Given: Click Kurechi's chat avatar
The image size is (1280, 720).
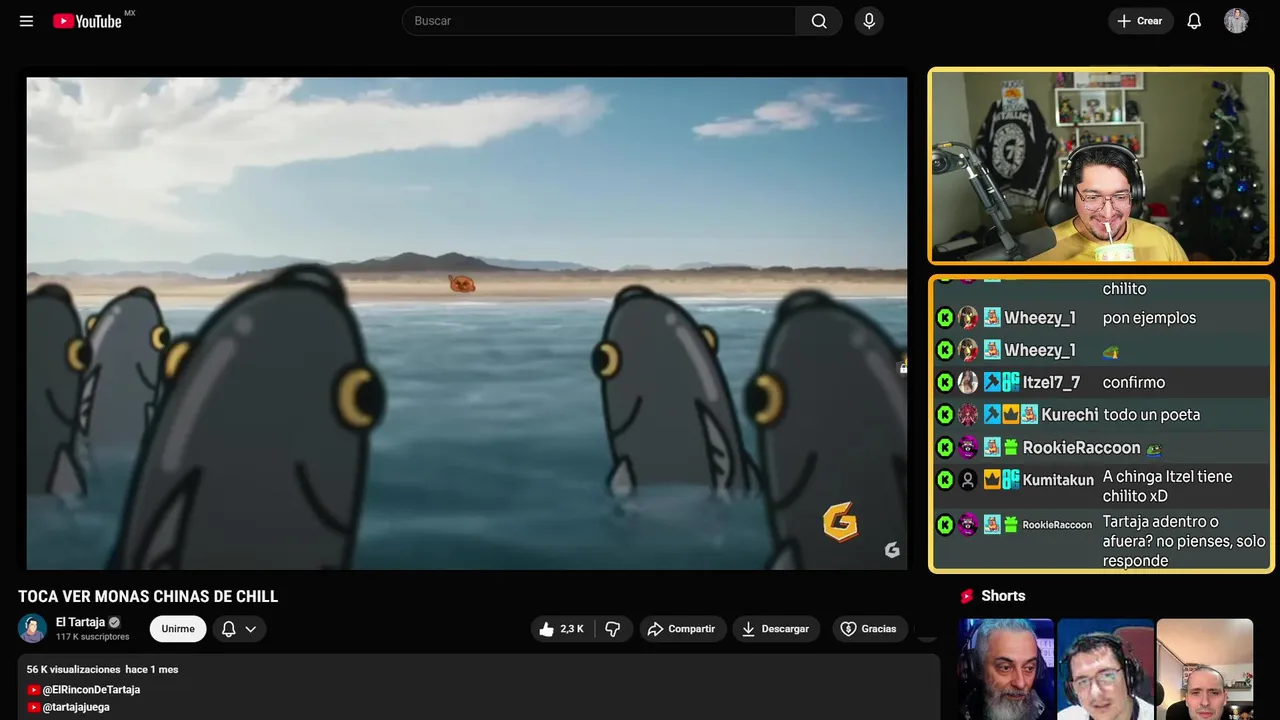Looking at the screenshot, I should pos(968,414).
